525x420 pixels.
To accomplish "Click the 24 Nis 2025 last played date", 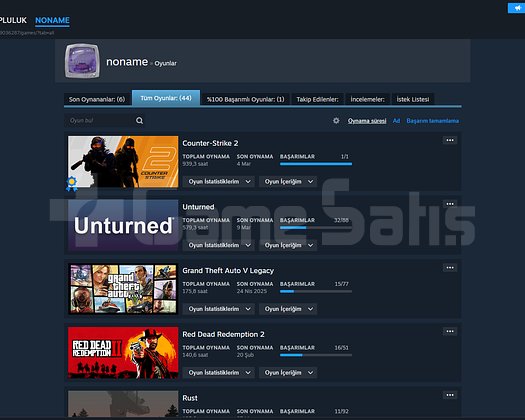I will coord(252,291).
